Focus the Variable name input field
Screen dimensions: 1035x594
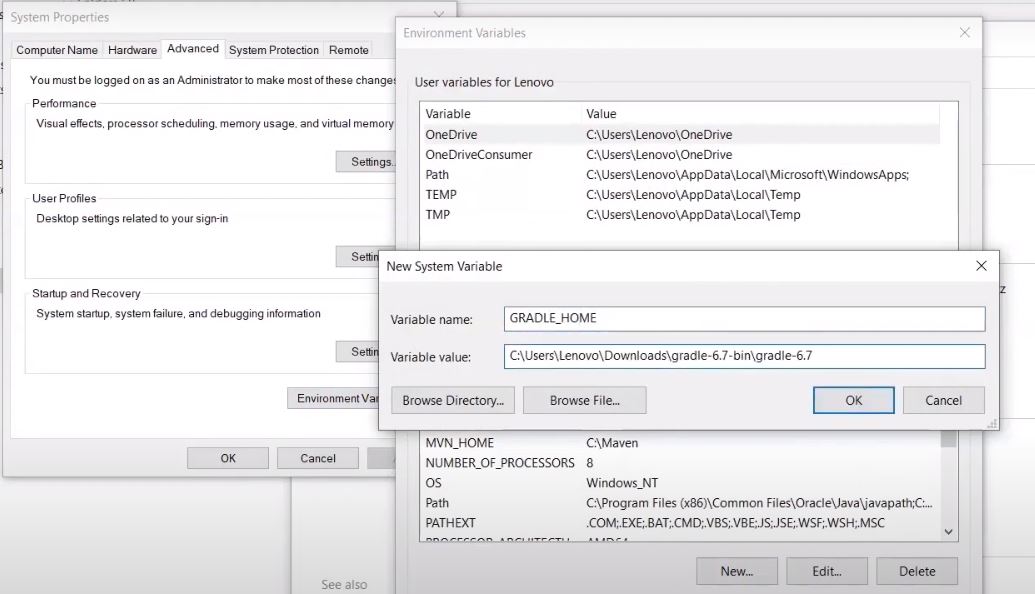(x=744, y=319)
